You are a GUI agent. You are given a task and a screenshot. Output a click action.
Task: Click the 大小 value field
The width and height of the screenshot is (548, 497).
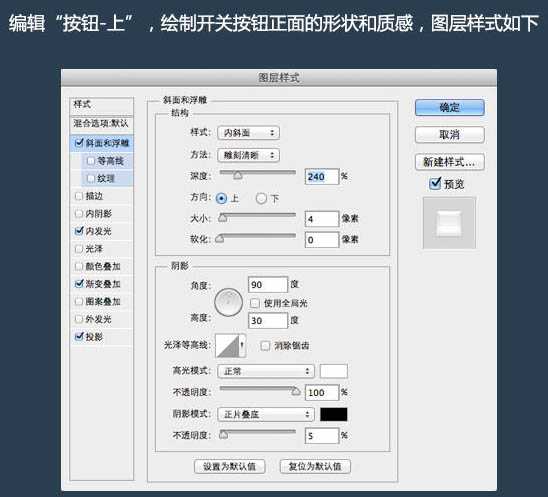[322, 219]
